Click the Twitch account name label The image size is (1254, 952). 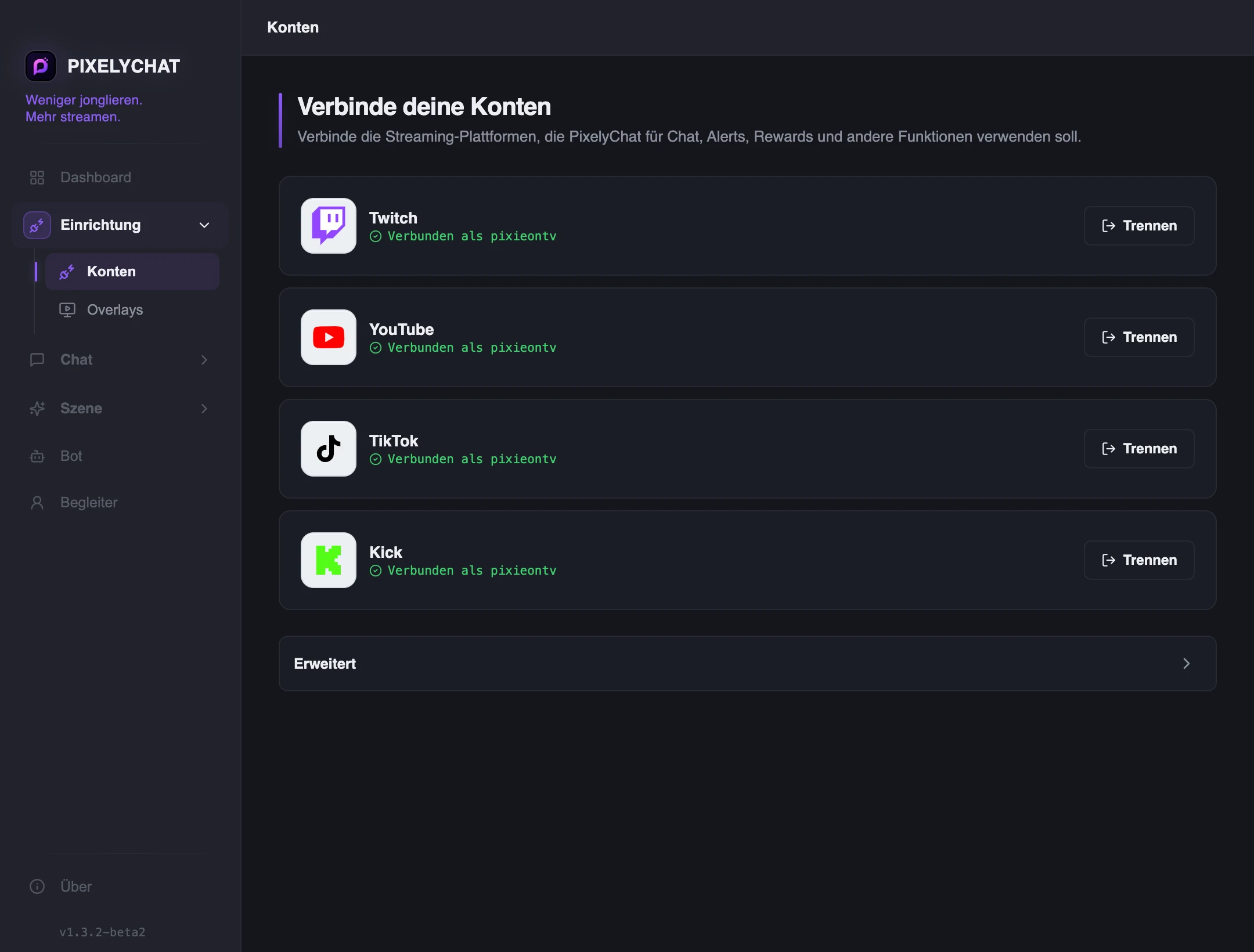393,218
